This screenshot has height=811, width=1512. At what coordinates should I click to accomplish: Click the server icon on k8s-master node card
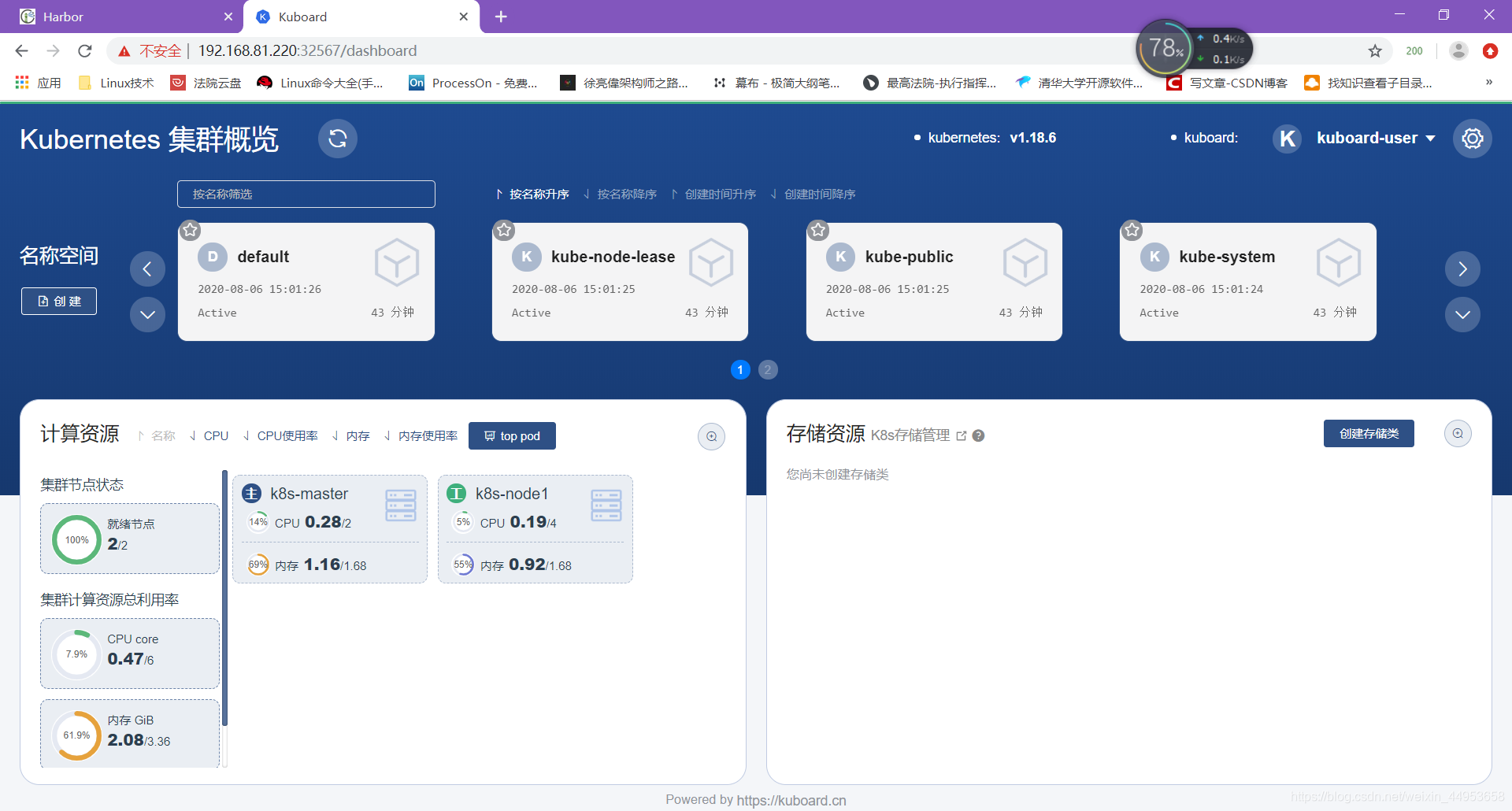(x=401, y=505)
